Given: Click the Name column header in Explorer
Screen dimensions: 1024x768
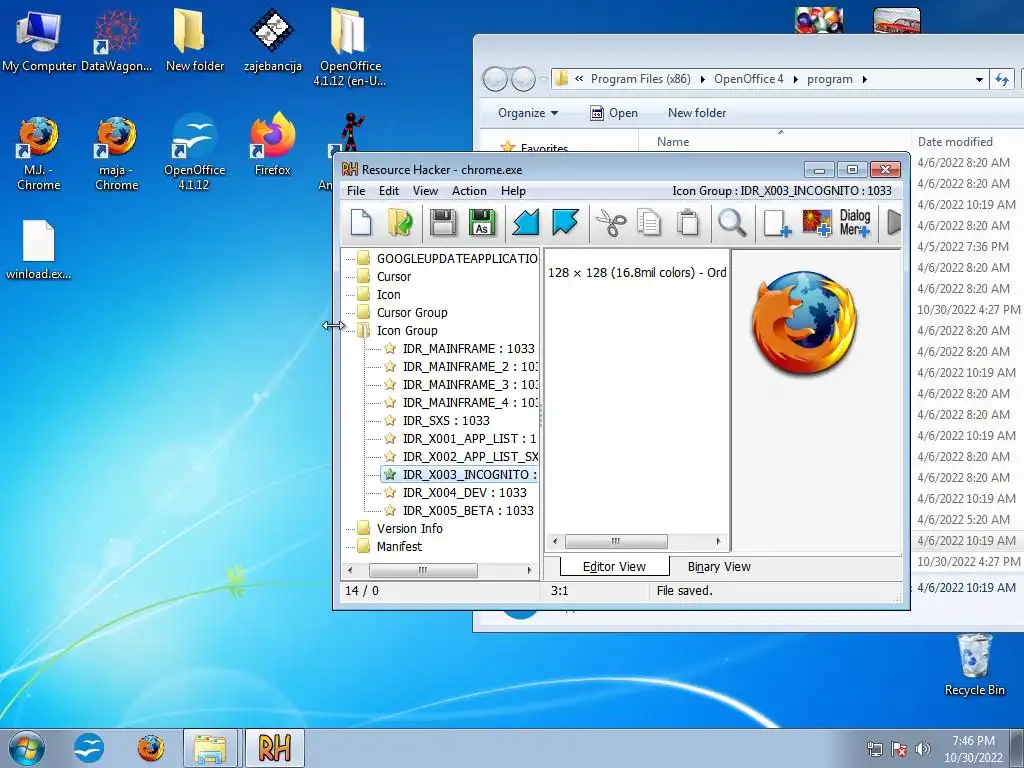Looking at the screenshot, I should point(673,142).
